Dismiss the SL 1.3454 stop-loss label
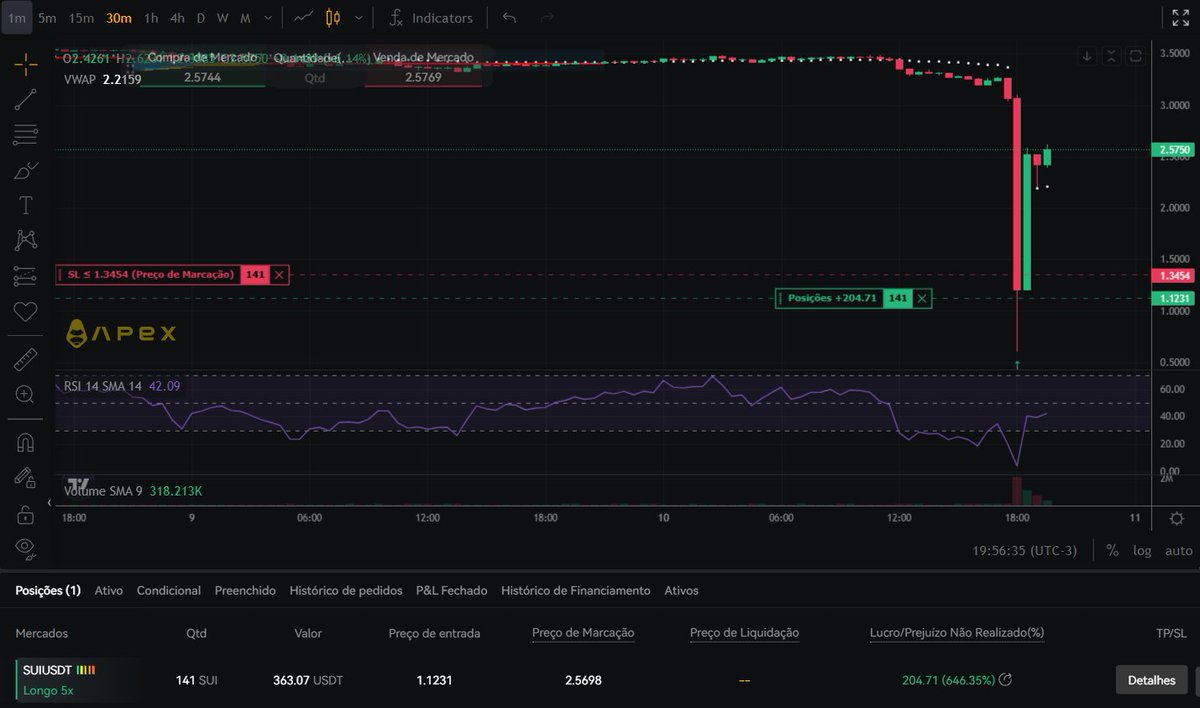 coord(279,273)
